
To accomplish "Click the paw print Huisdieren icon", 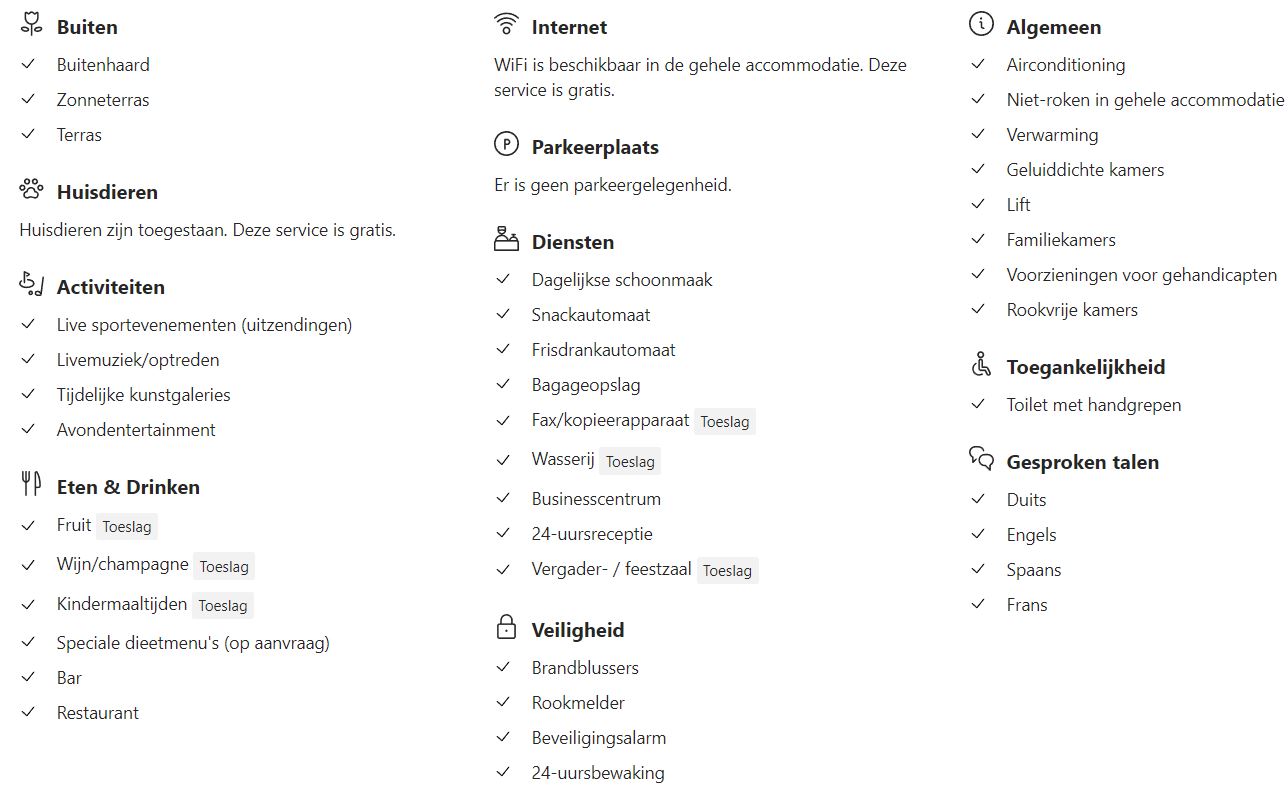I will (31, 189).
